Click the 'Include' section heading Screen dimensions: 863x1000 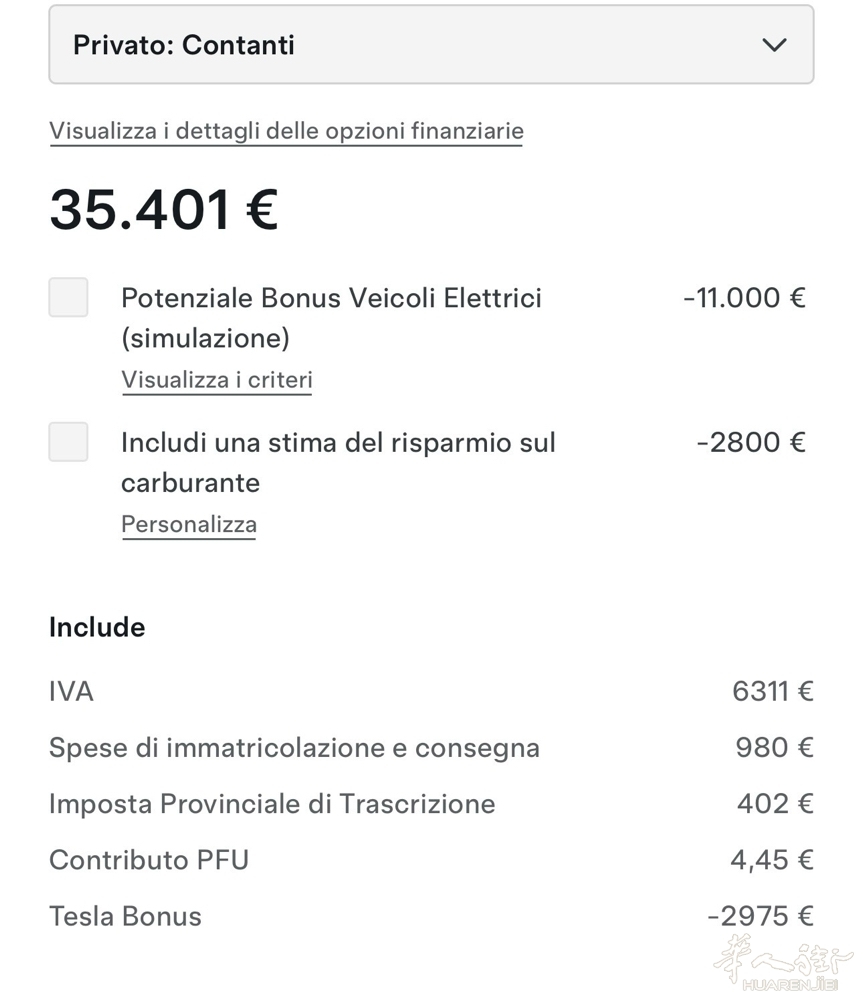[97, 627]
